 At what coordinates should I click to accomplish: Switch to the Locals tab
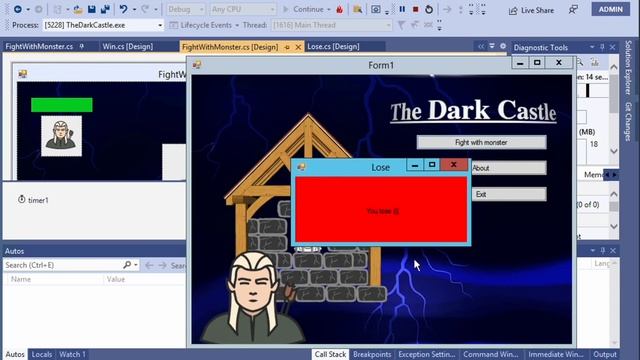[42, 354]
